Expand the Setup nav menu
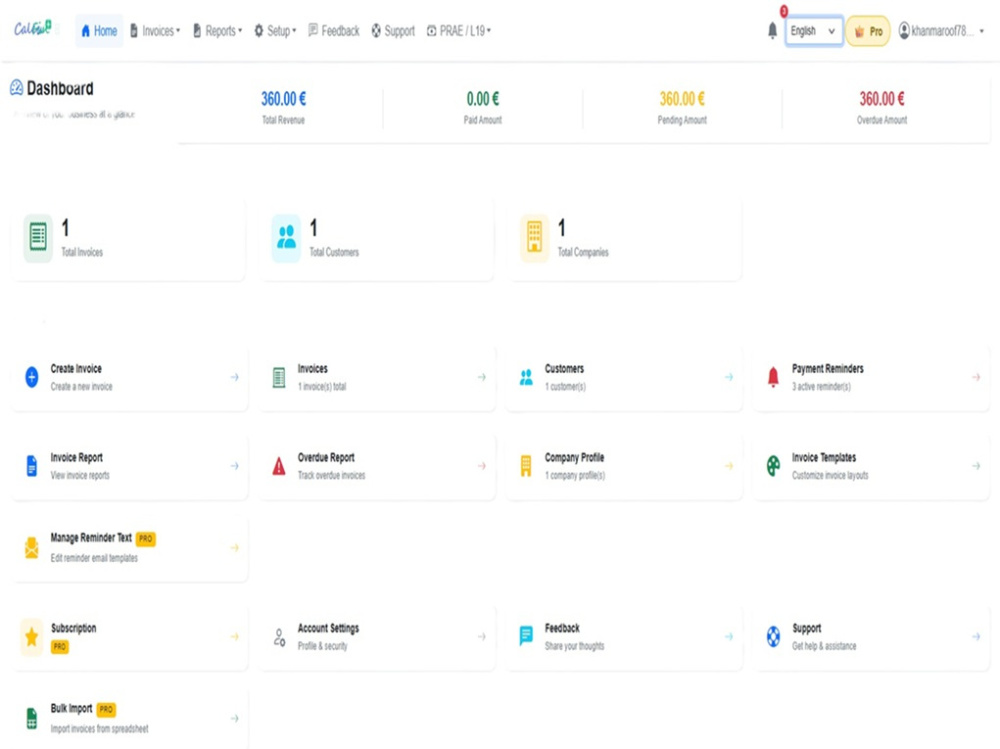The height and width of the screenshot is (749, 1000). 275,31
